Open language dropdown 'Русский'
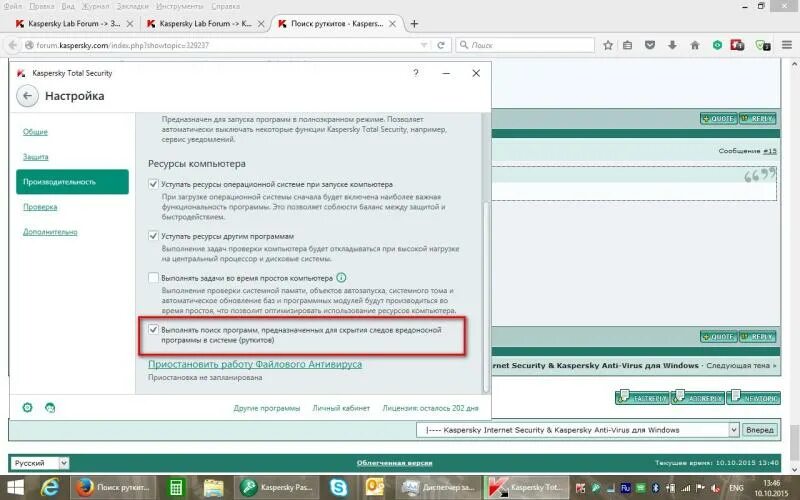The image size is (800, 500). (x=40, y=463)
